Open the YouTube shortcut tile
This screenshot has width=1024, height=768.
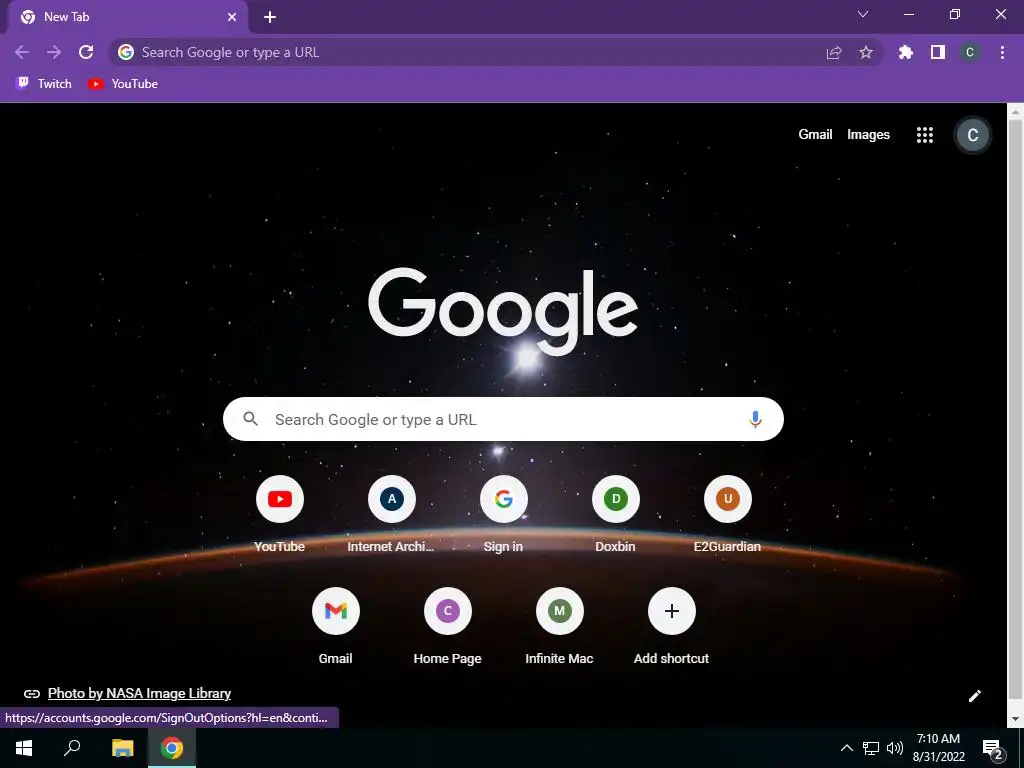tap(280, 515)
